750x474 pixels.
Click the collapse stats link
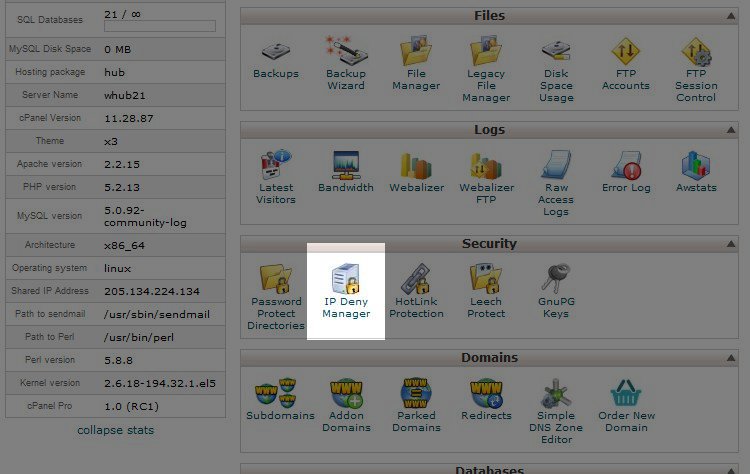pyautogui.click(x=116, y=430)
